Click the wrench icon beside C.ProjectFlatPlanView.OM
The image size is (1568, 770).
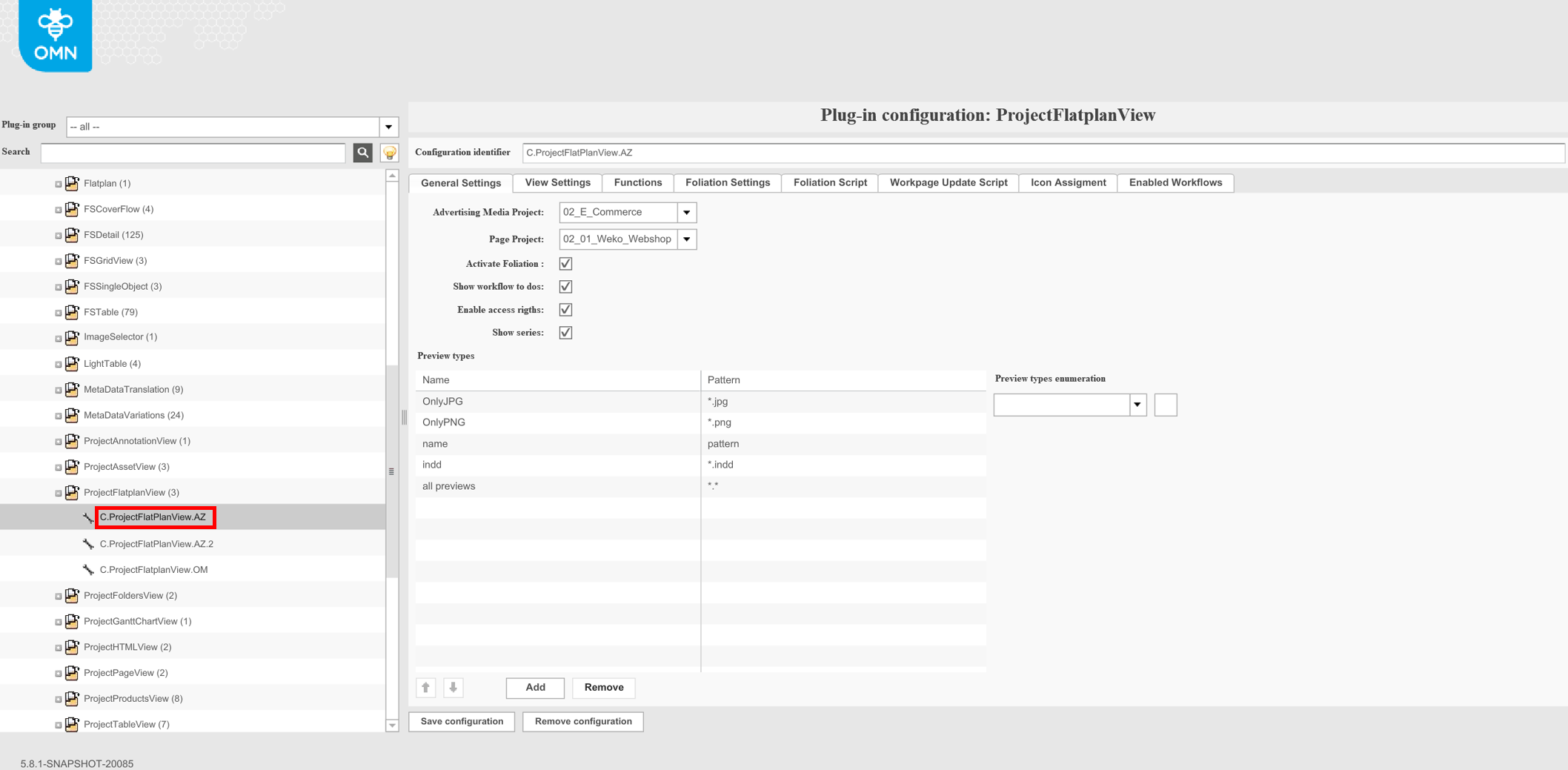coord(87,569)
